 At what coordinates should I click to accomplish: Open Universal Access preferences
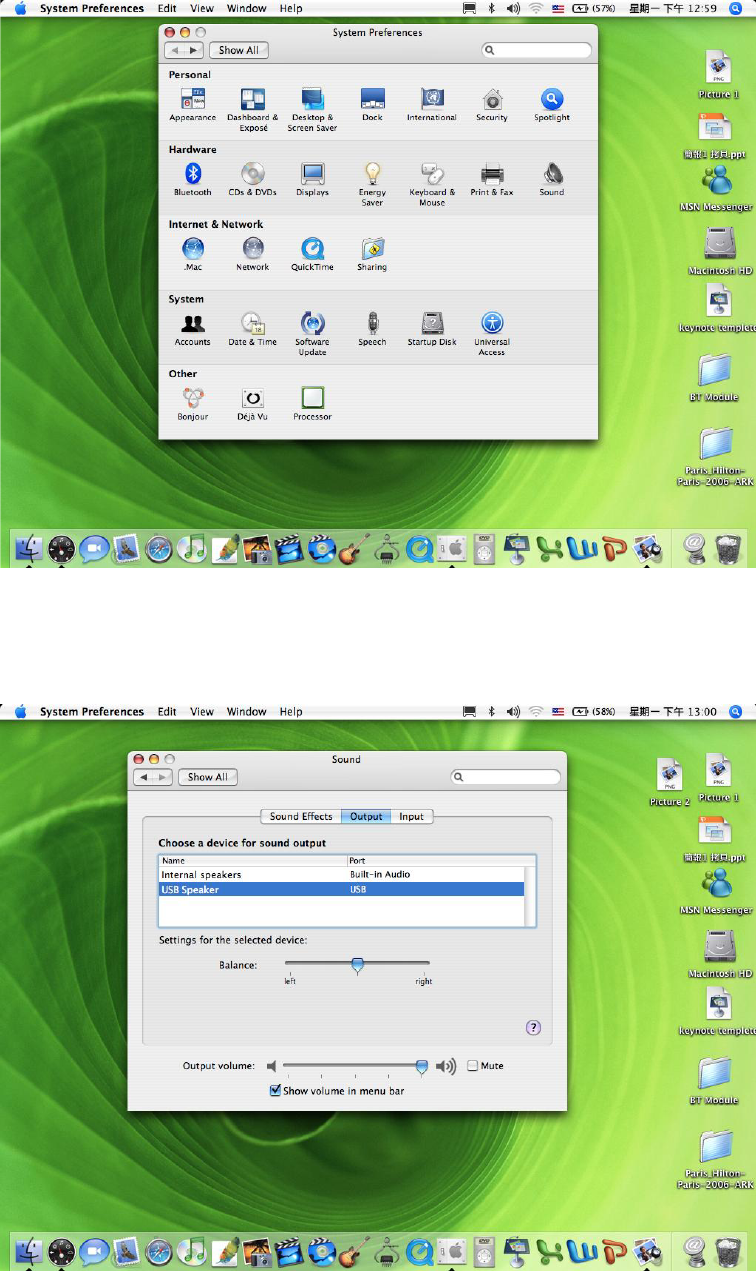(492, 334)
